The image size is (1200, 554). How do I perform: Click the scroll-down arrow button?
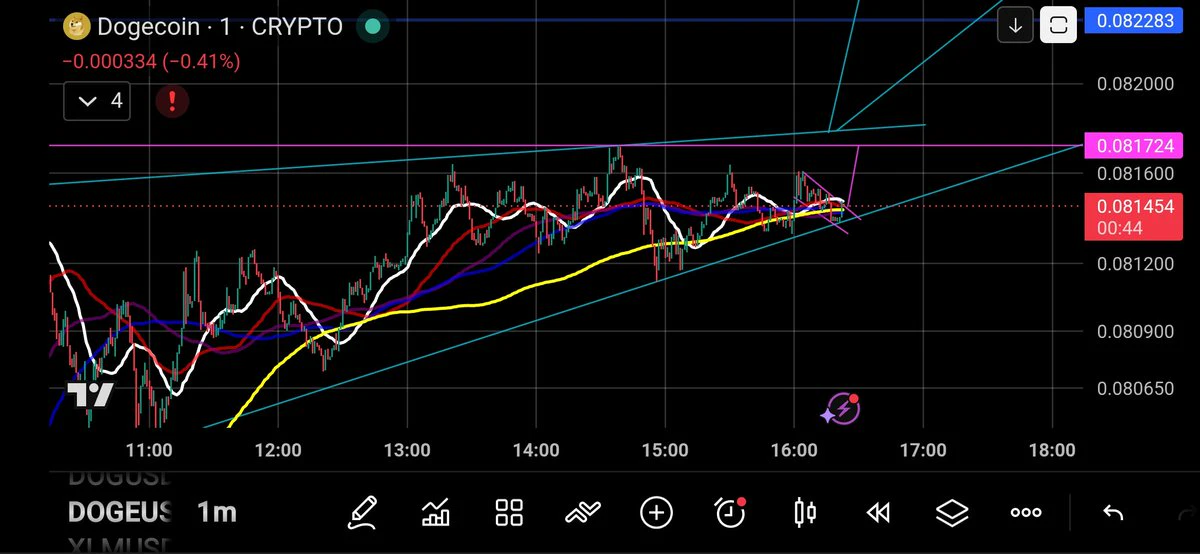click(1015, 25)
